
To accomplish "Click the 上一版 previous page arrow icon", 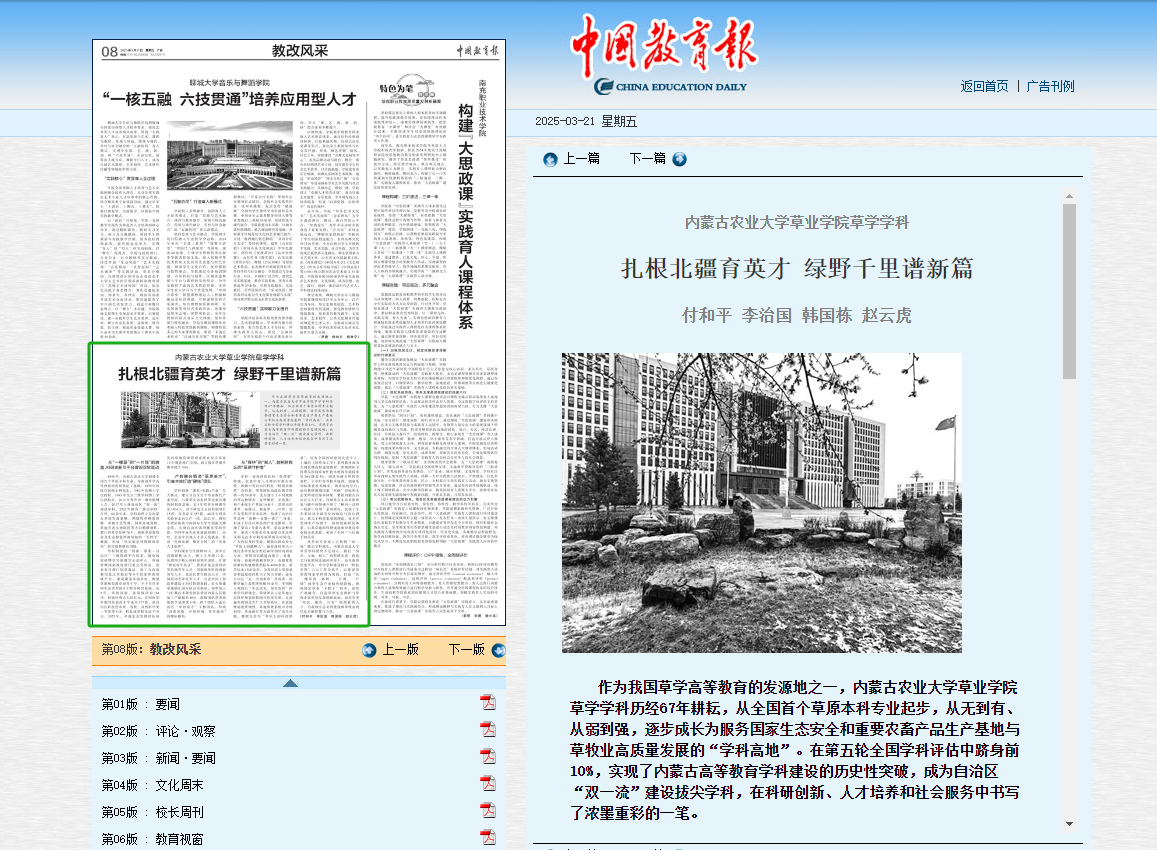I will pos(370,650).
